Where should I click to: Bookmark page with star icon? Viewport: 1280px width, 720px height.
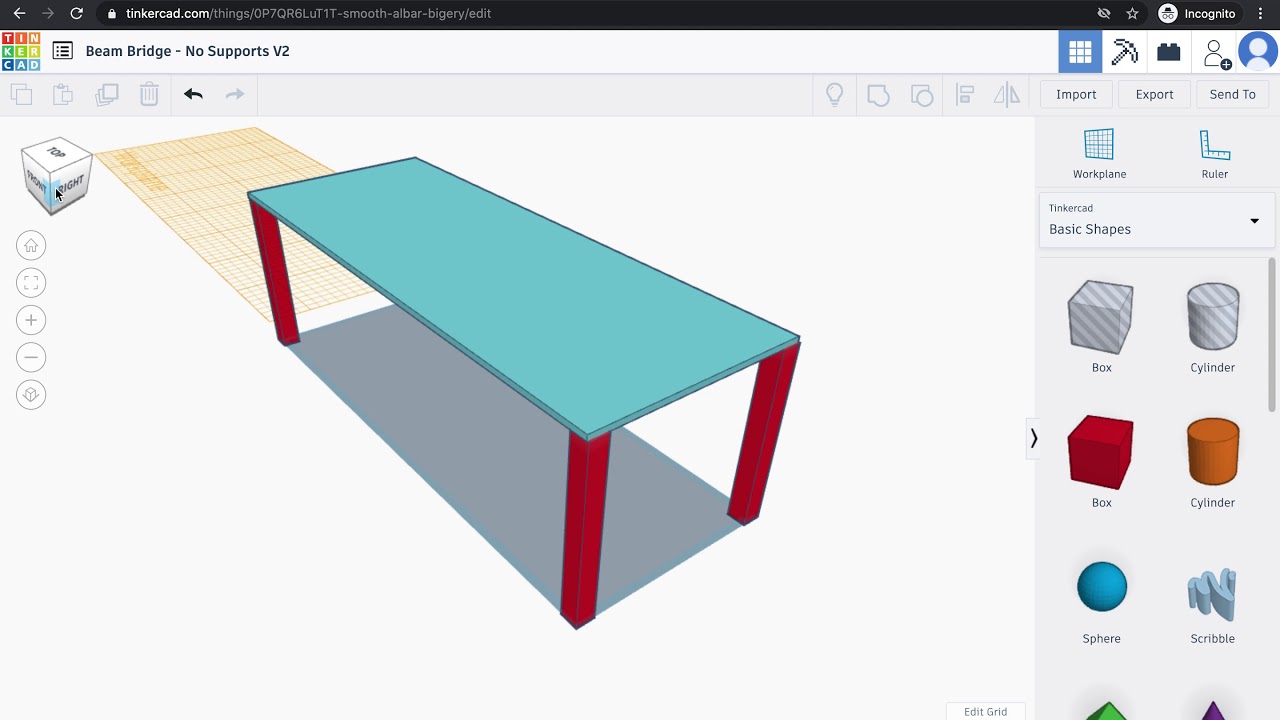[1132, 13]
